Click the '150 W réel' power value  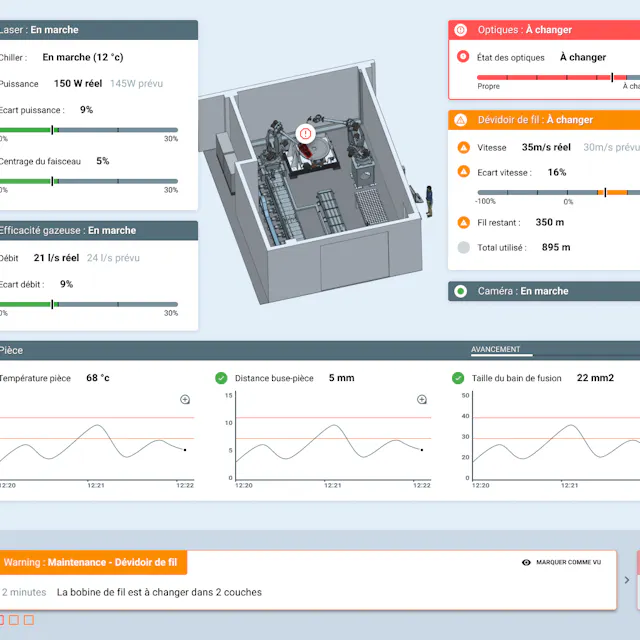pyautogui.click(x=78, y=83)
